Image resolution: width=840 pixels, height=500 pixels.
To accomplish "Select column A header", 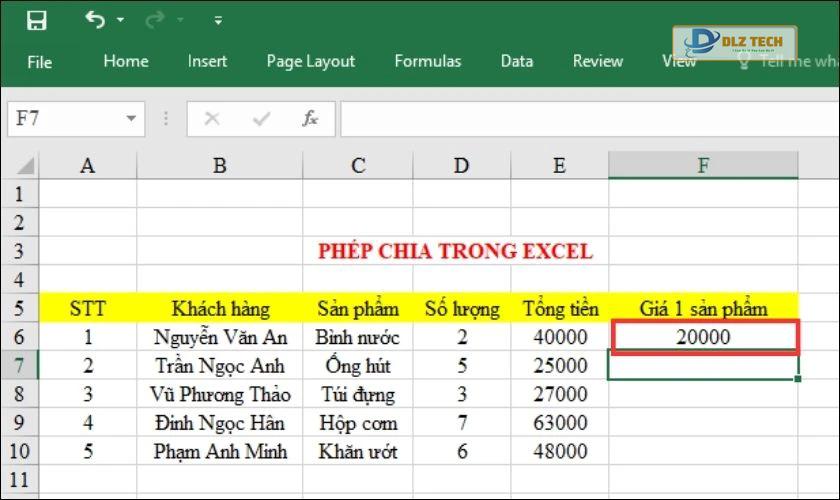I will [x=87, y=165].
